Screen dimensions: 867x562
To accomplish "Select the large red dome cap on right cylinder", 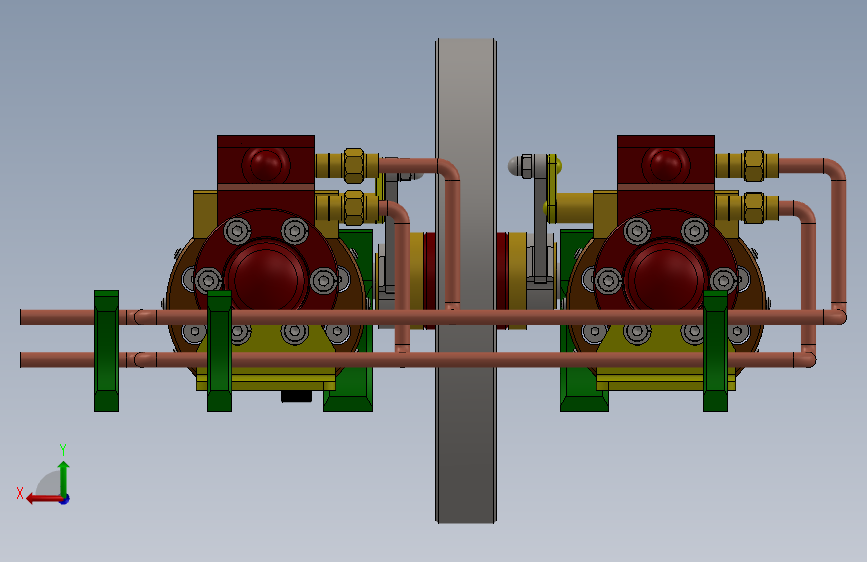I will click(666, 277).
